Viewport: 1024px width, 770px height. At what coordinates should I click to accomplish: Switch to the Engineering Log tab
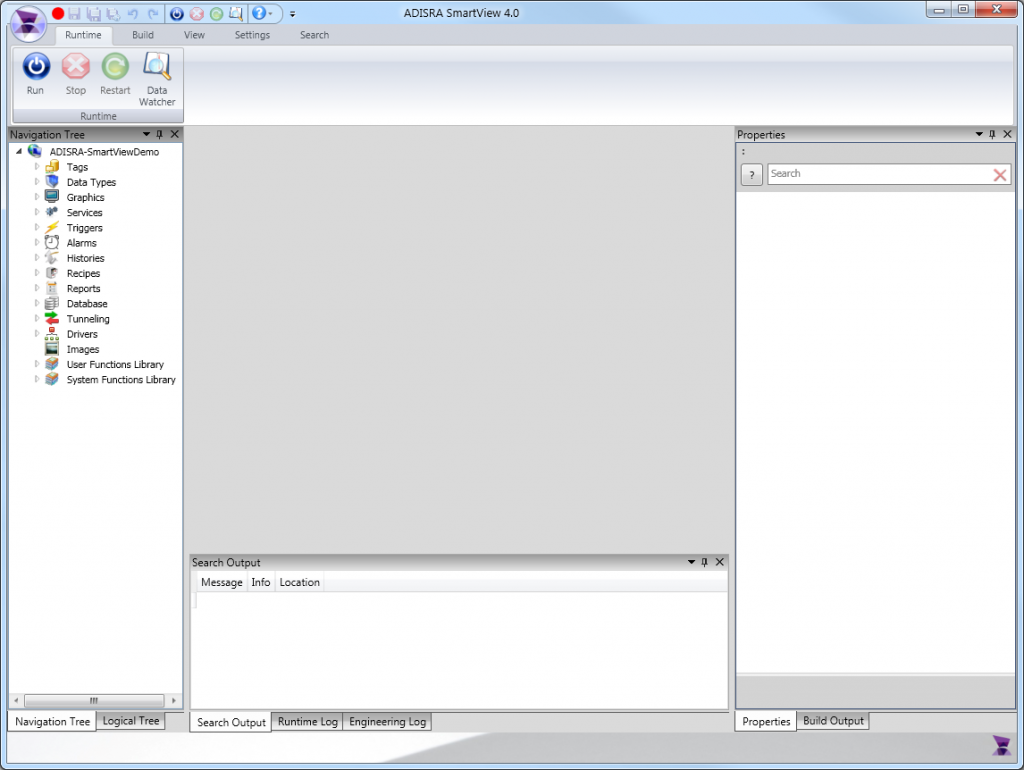pyautogui.click(x=387, y=722)
